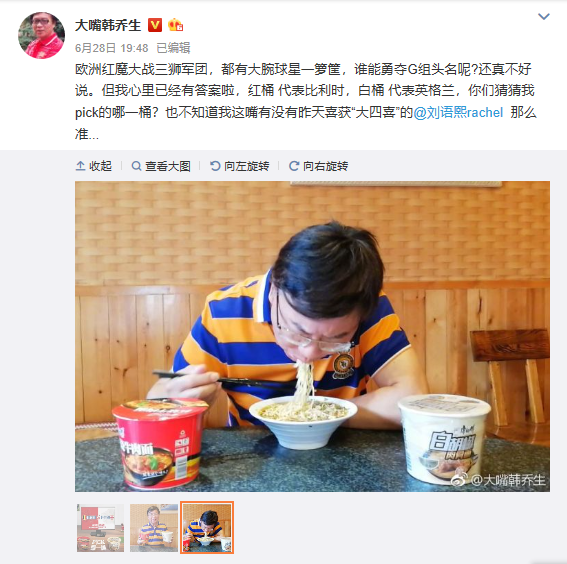Rotate image right with 向右旋转
Screen dimensions: 567x564
click(x=319, y=166)
